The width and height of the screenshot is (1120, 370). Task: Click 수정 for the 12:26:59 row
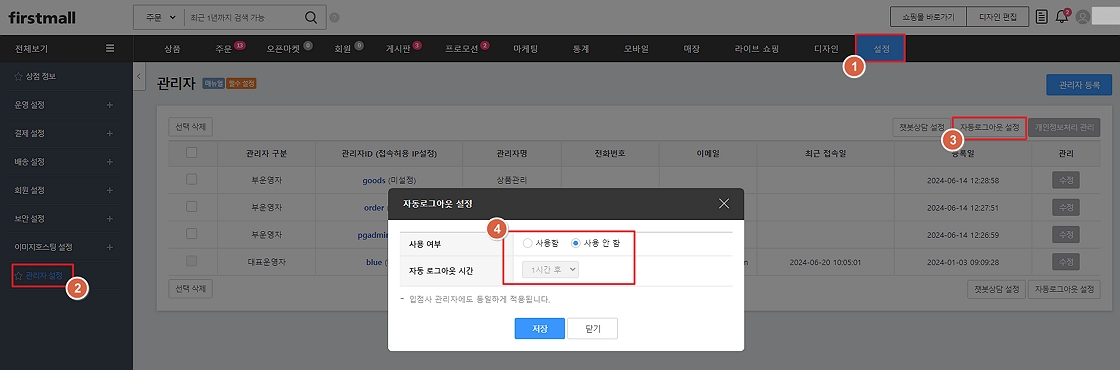(1066, 234)
